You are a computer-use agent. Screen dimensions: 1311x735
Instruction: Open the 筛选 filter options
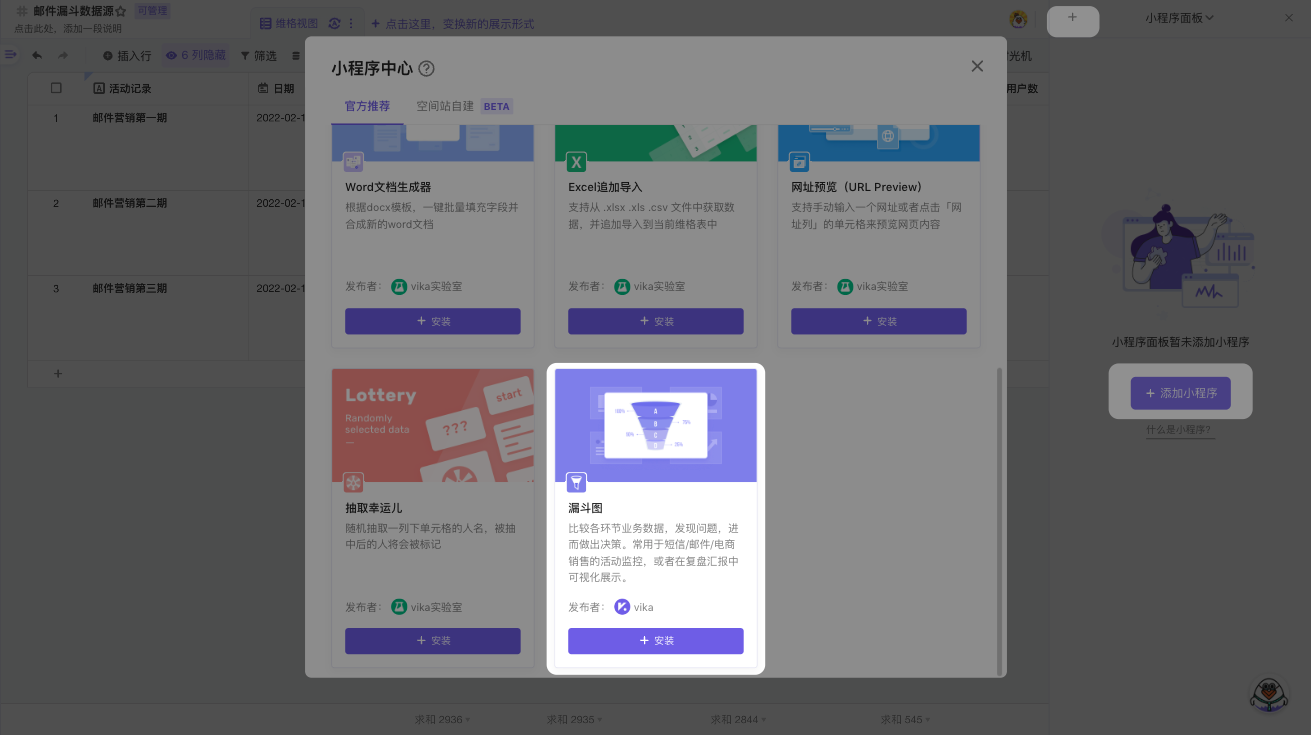coord(259,56)
